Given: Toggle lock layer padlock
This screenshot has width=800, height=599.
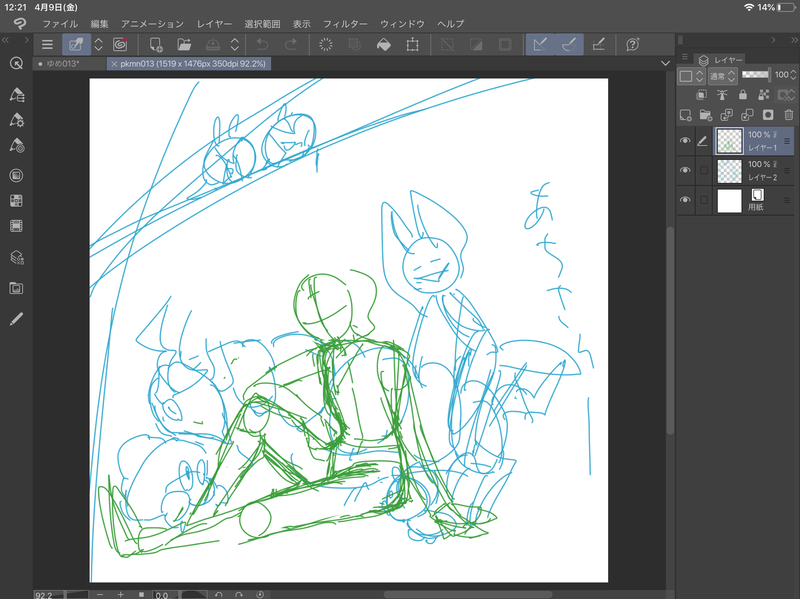Looking at the screenshot, I should 743,95.
